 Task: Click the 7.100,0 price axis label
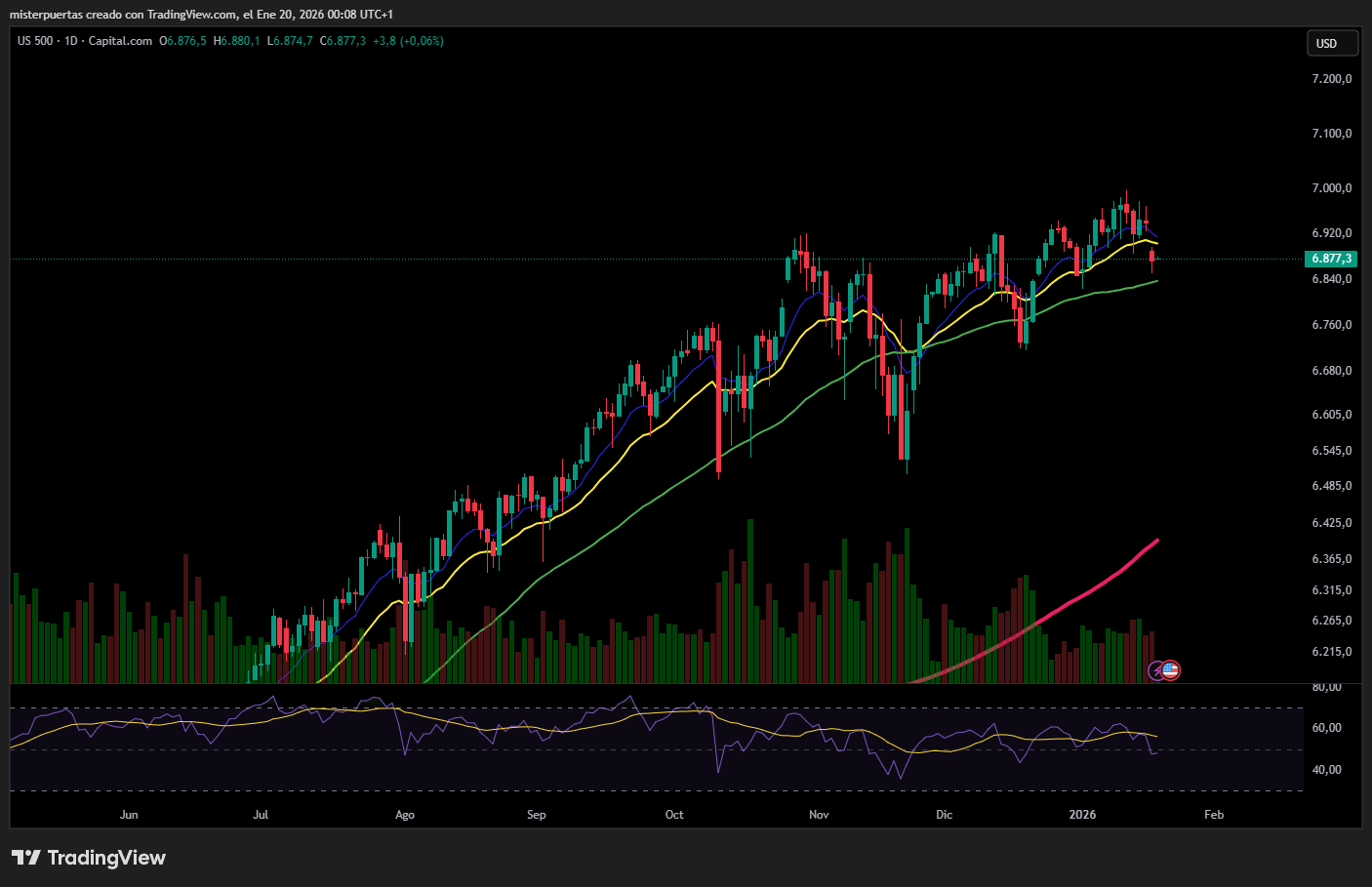coord(1332,134)
